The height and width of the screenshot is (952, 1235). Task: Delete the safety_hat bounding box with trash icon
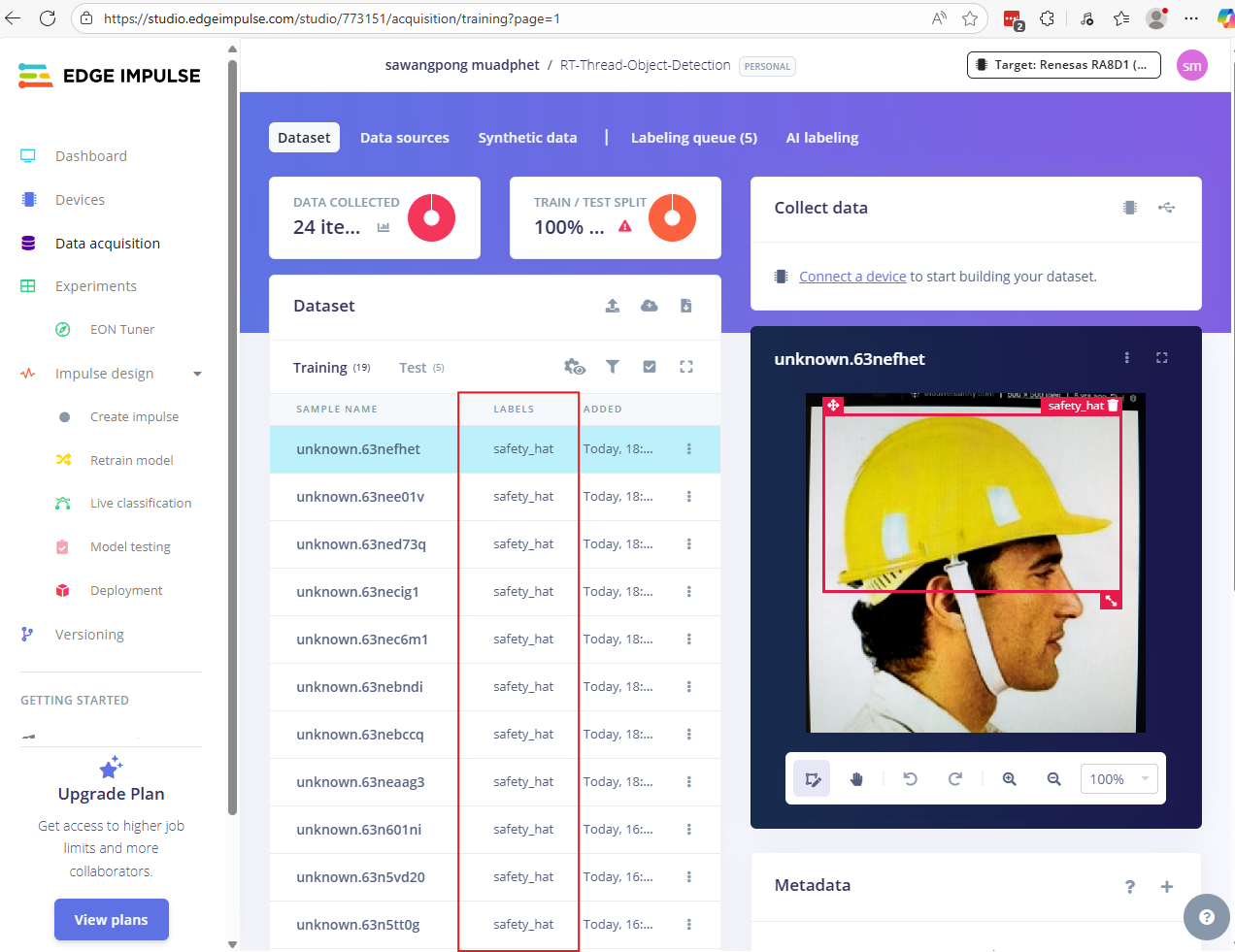click(1113, 406)
